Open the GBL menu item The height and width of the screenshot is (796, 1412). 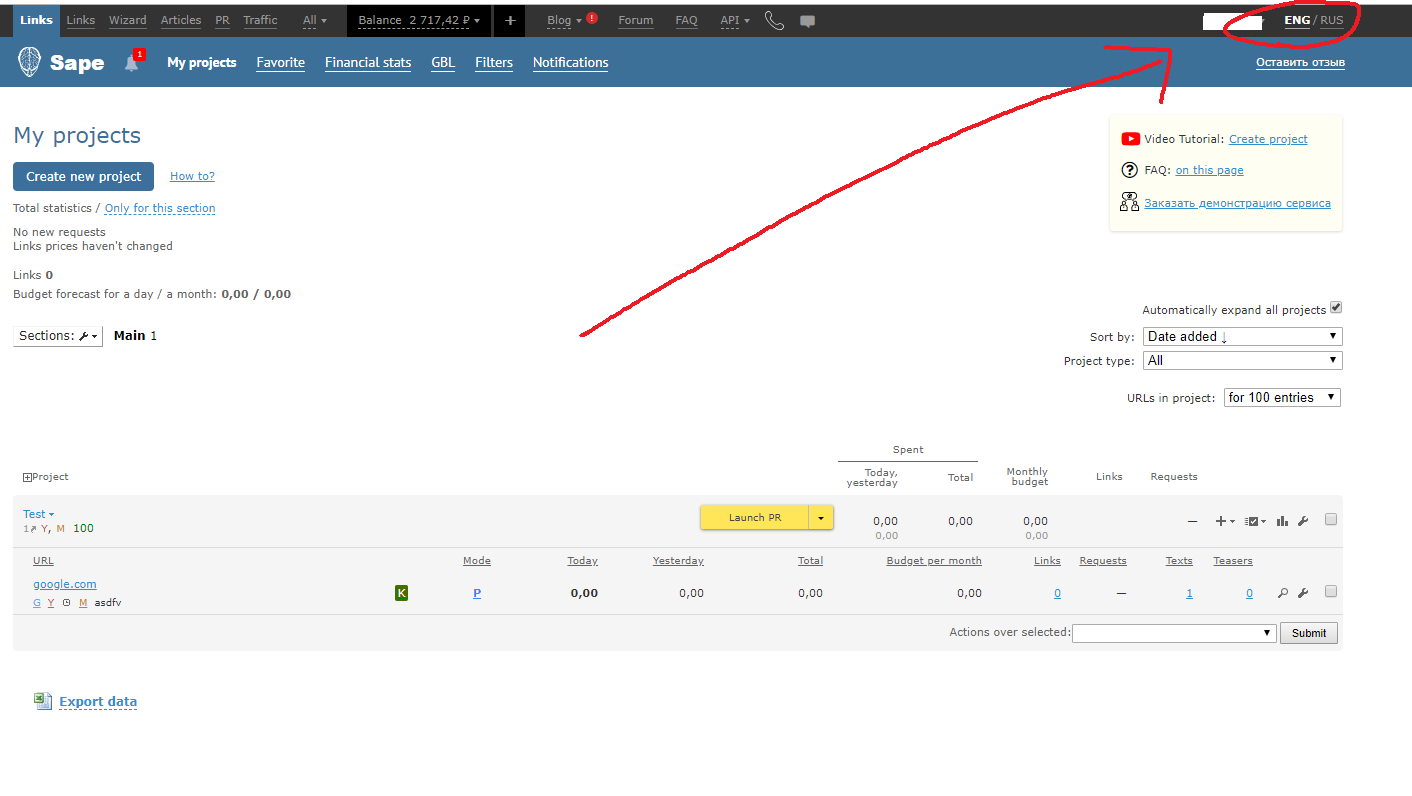443,62
